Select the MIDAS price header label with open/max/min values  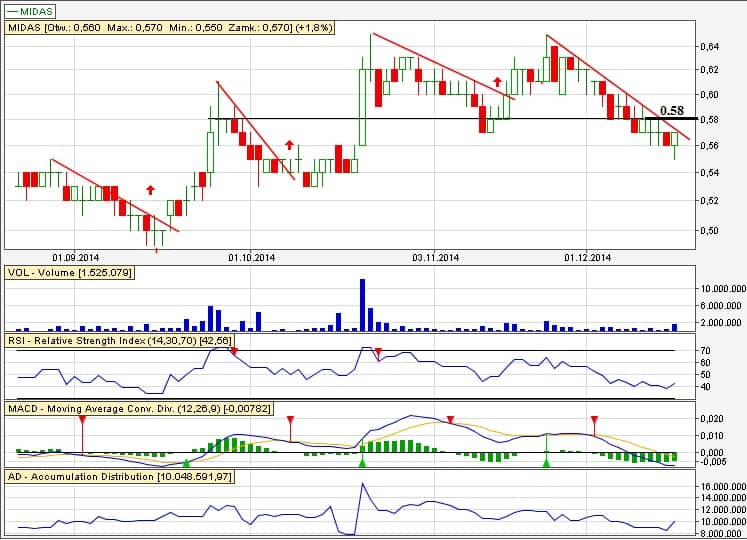[x=170, y=29]
